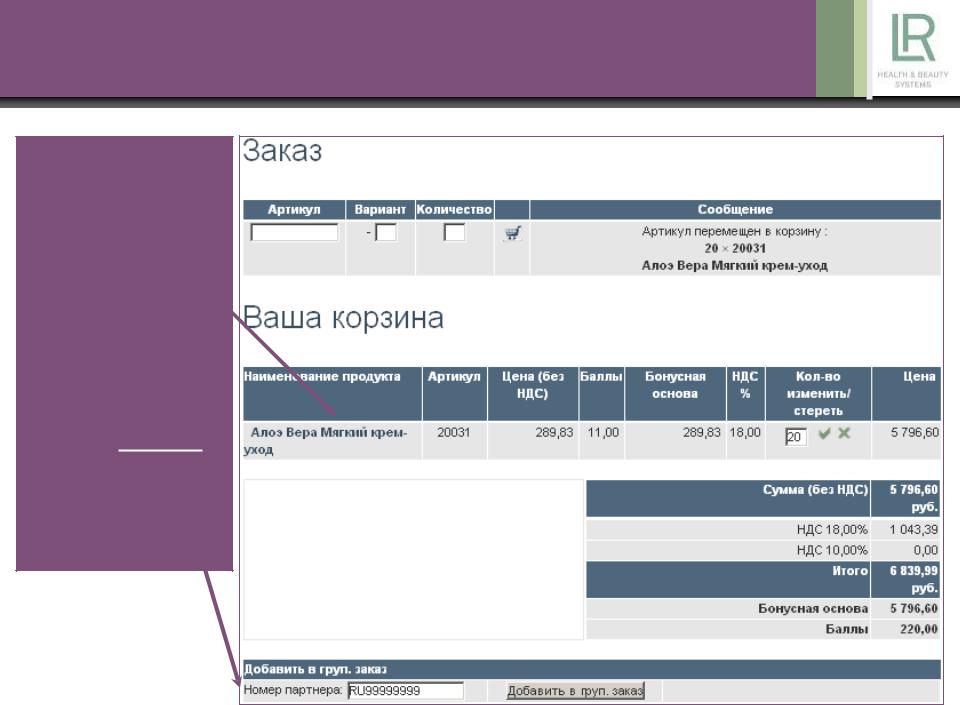
Task: Select the Баллы total 220,00
Action: [919, 629]
